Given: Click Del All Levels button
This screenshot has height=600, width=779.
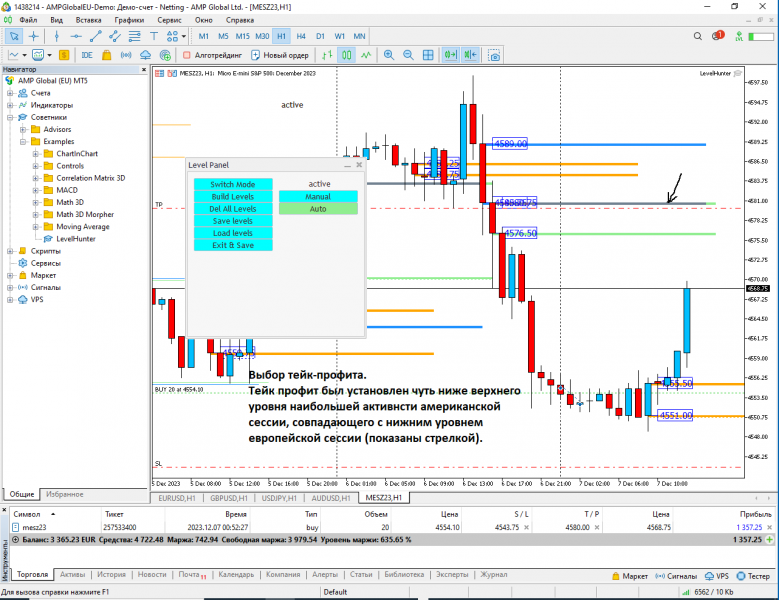Looking at the screenshot, I should [233, 209].
